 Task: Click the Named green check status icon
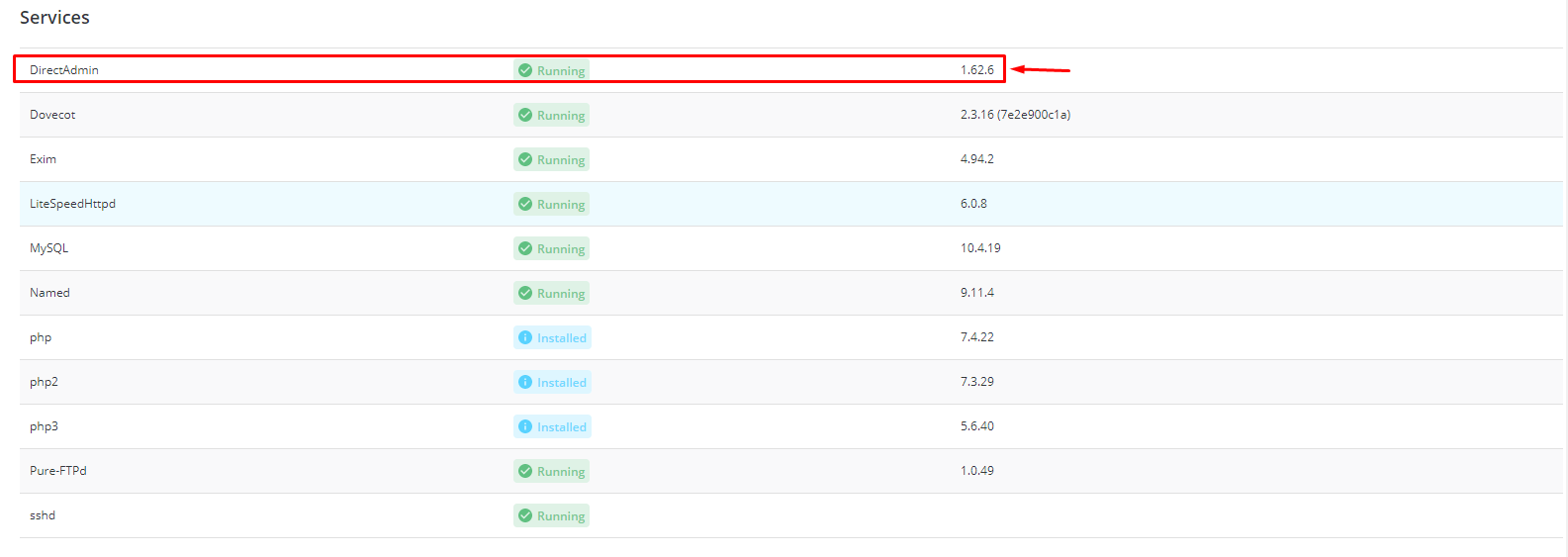pyautogui.click(x=525, y=293)
